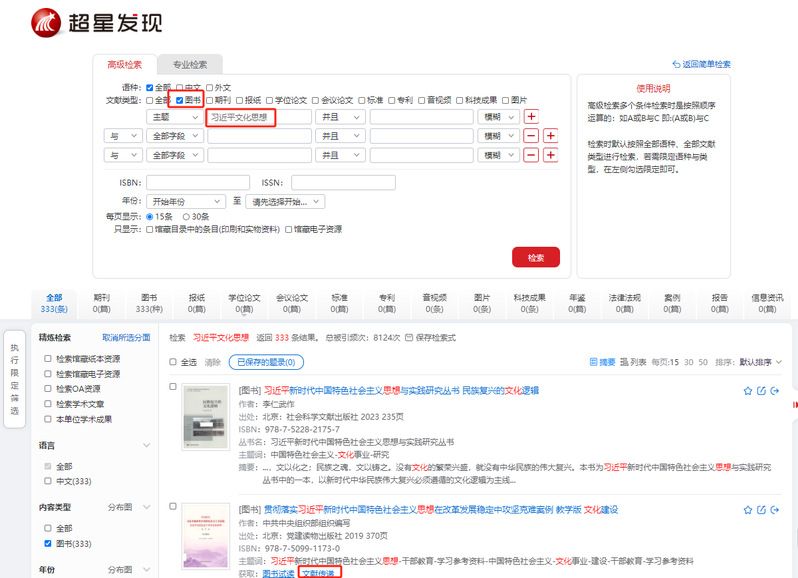Image resolution: width=798 pixels, height=578 pixels.
Task: Click the plus icon on third search row
Action: (x=549, y=155)
